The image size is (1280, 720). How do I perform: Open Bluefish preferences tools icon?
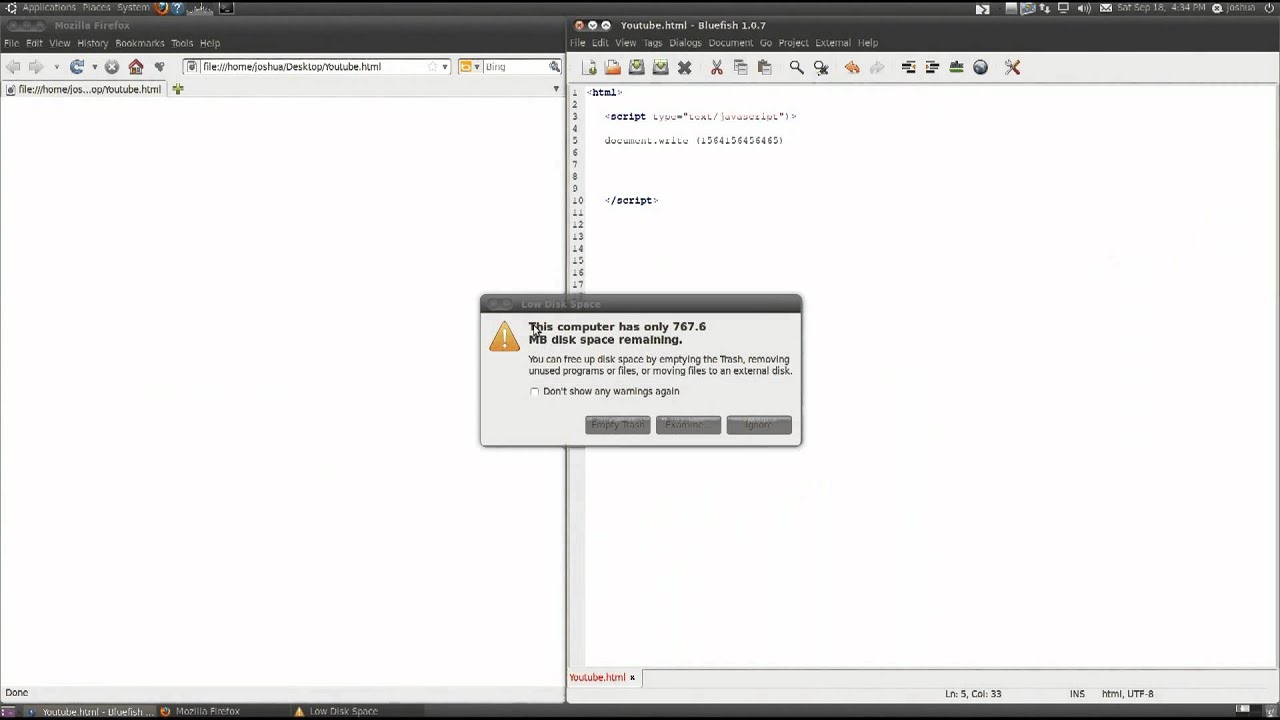pos(1012,67)
